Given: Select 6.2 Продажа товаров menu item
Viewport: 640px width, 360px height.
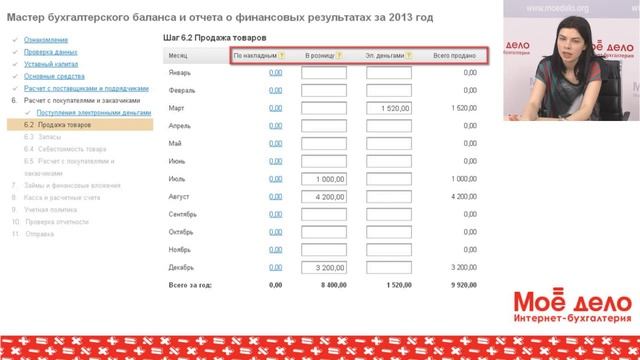Looking at the screenshot, I should click(80, 125).
